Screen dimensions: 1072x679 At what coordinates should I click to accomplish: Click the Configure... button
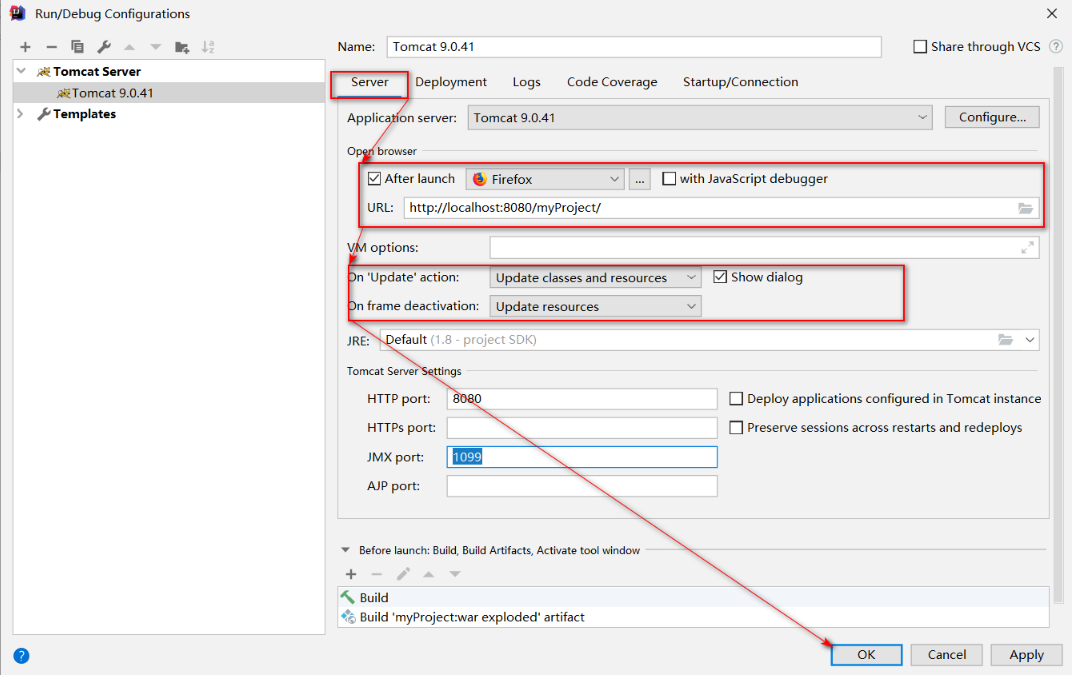tap(992, 117)
